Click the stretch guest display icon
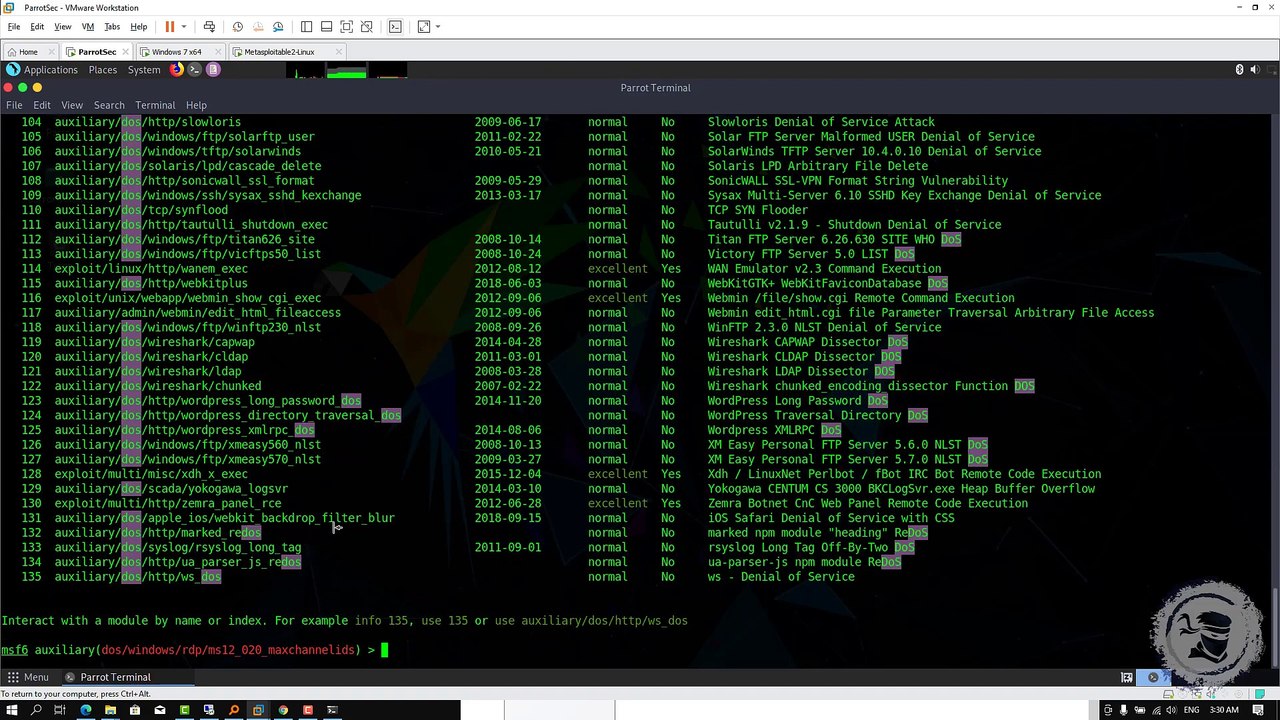Image resolution: width=1280 pixels, height=720 pixels. coord(424,27)
